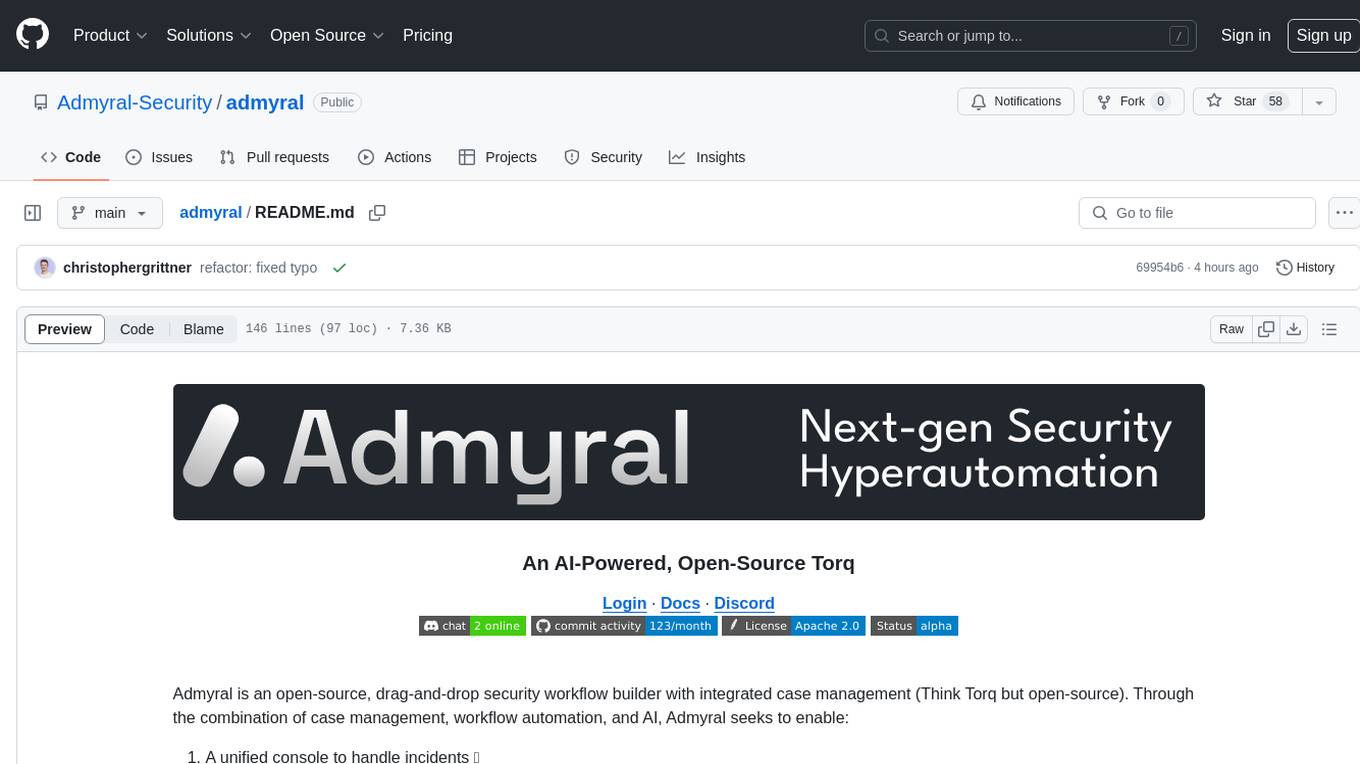This screenshot has width=1360, height=764.
Task: Open the README outline list
Action: tap(1329, 329)
